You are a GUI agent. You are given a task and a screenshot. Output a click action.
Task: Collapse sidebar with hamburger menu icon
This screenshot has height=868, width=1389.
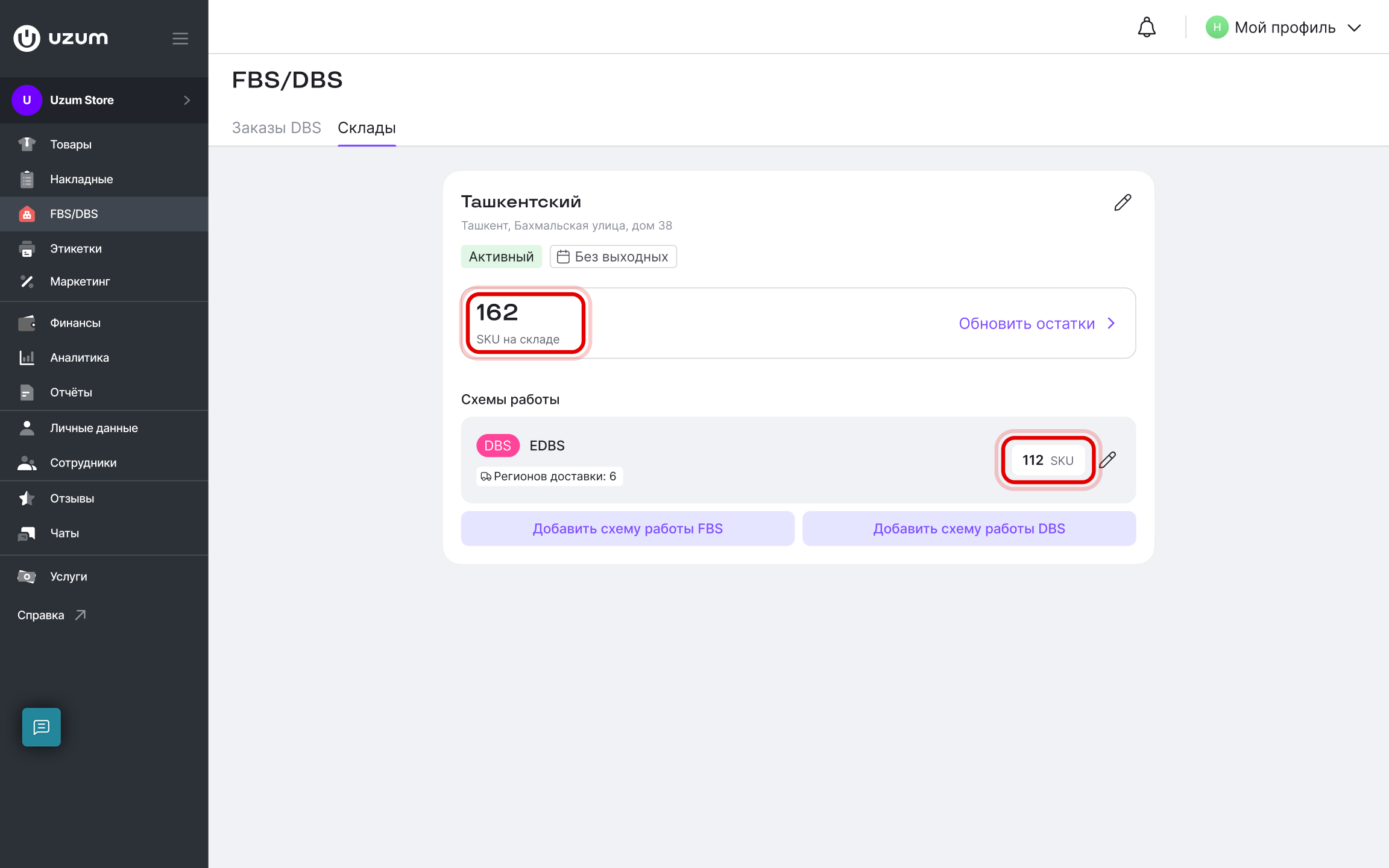(180, 39)
